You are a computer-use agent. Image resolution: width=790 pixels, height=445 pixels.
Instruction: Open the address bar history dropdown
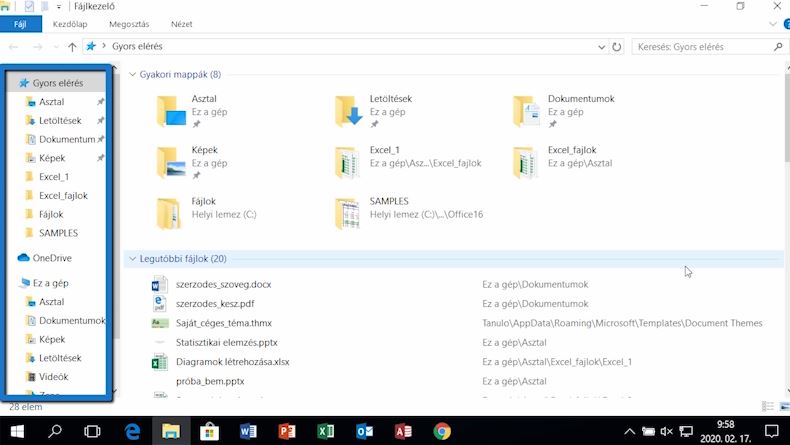click(602, 47)
